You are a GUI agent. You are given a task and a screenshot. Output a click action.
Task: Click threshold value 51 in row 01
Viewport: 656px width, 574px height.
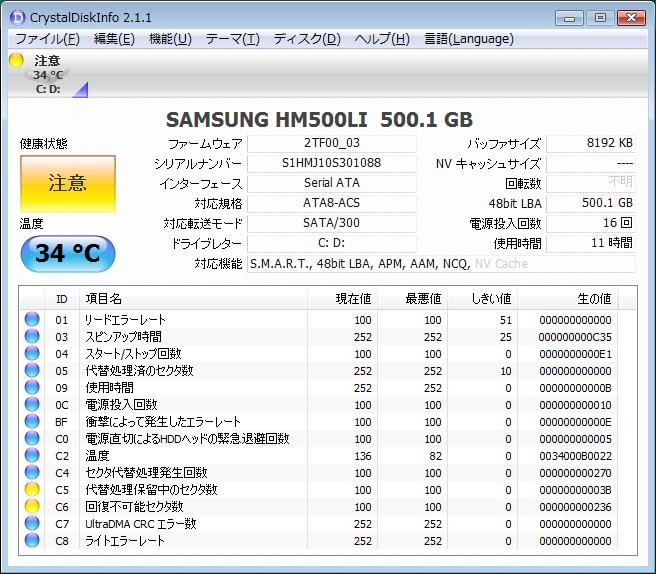point(506,320)
